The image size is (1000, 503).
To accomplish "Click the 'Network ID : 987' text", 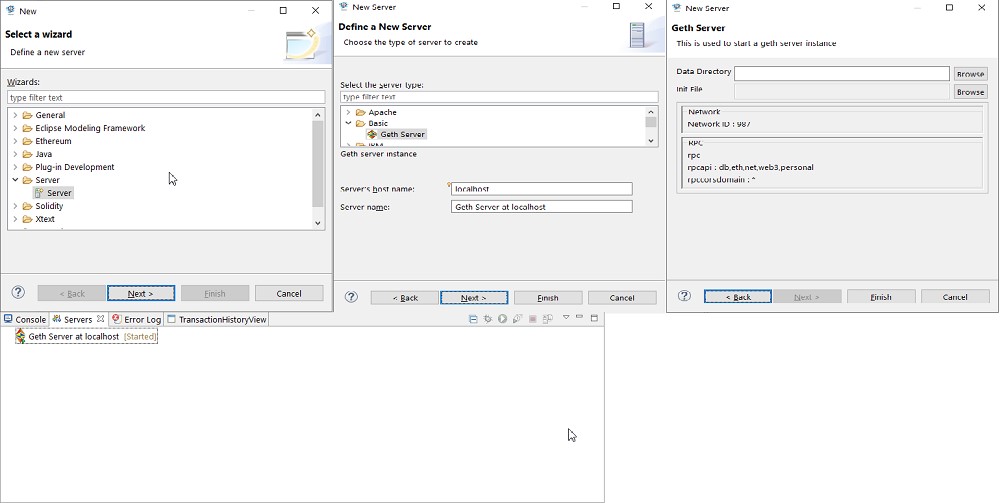I will pyautogui.click(x=718, y=124).
